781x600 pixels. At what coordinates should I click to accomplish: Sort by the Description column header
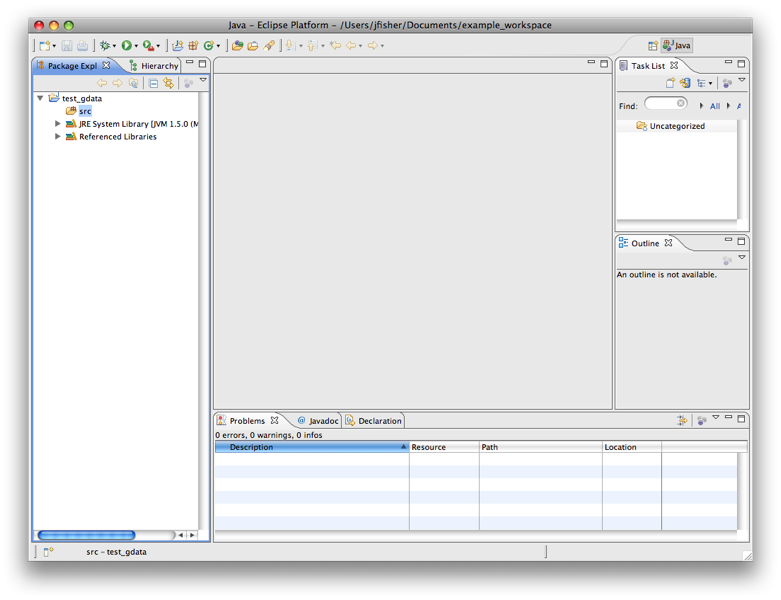pos(312,447)
